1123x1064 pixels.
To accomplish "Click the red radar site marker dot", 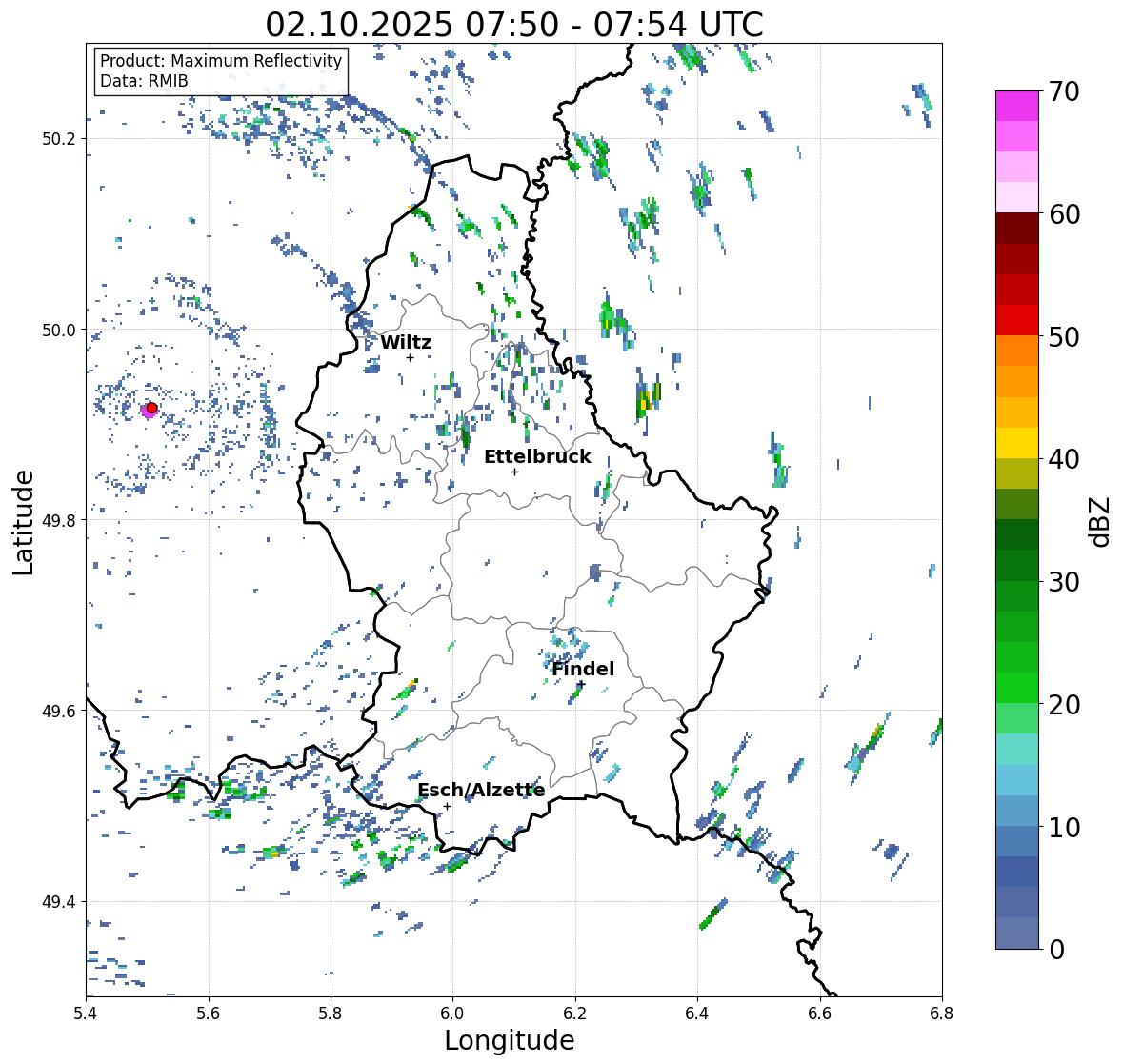I will [x=151, y=408].
